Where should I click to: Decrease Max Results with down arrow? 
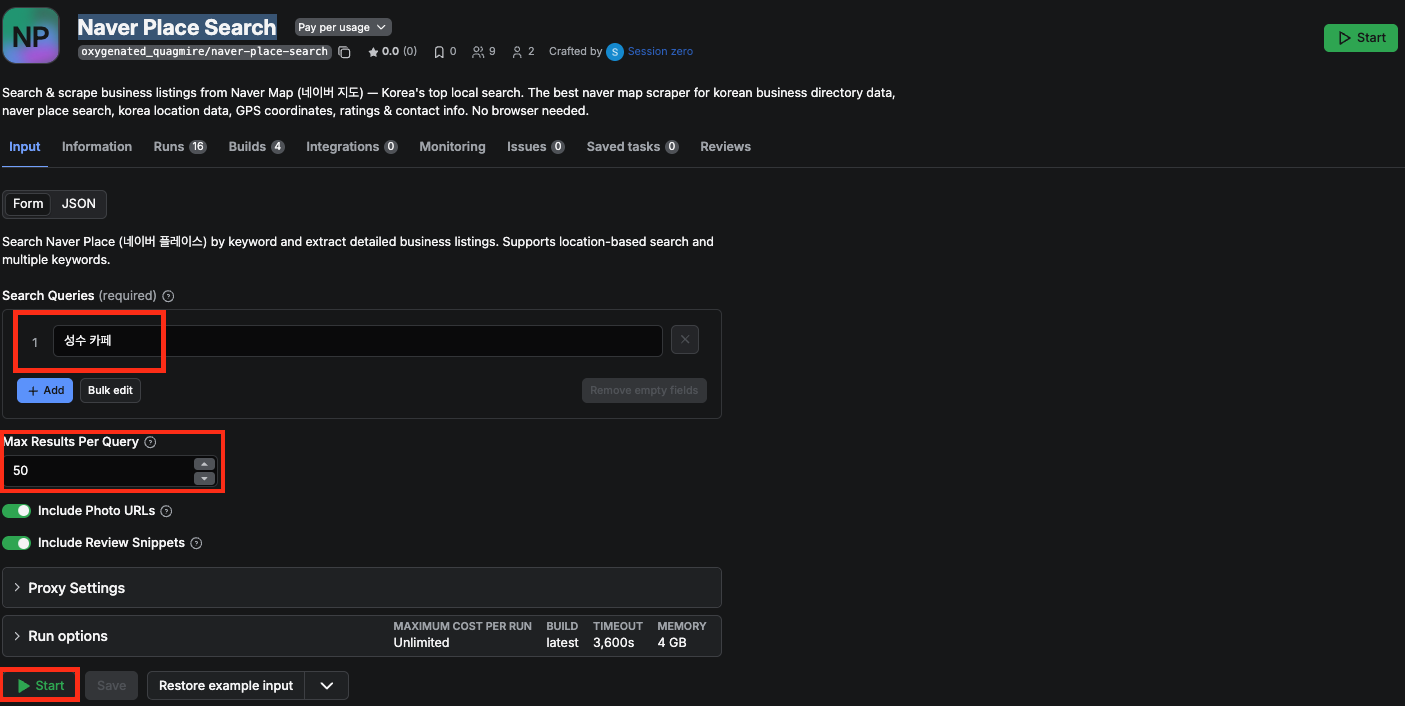[204, 478]
